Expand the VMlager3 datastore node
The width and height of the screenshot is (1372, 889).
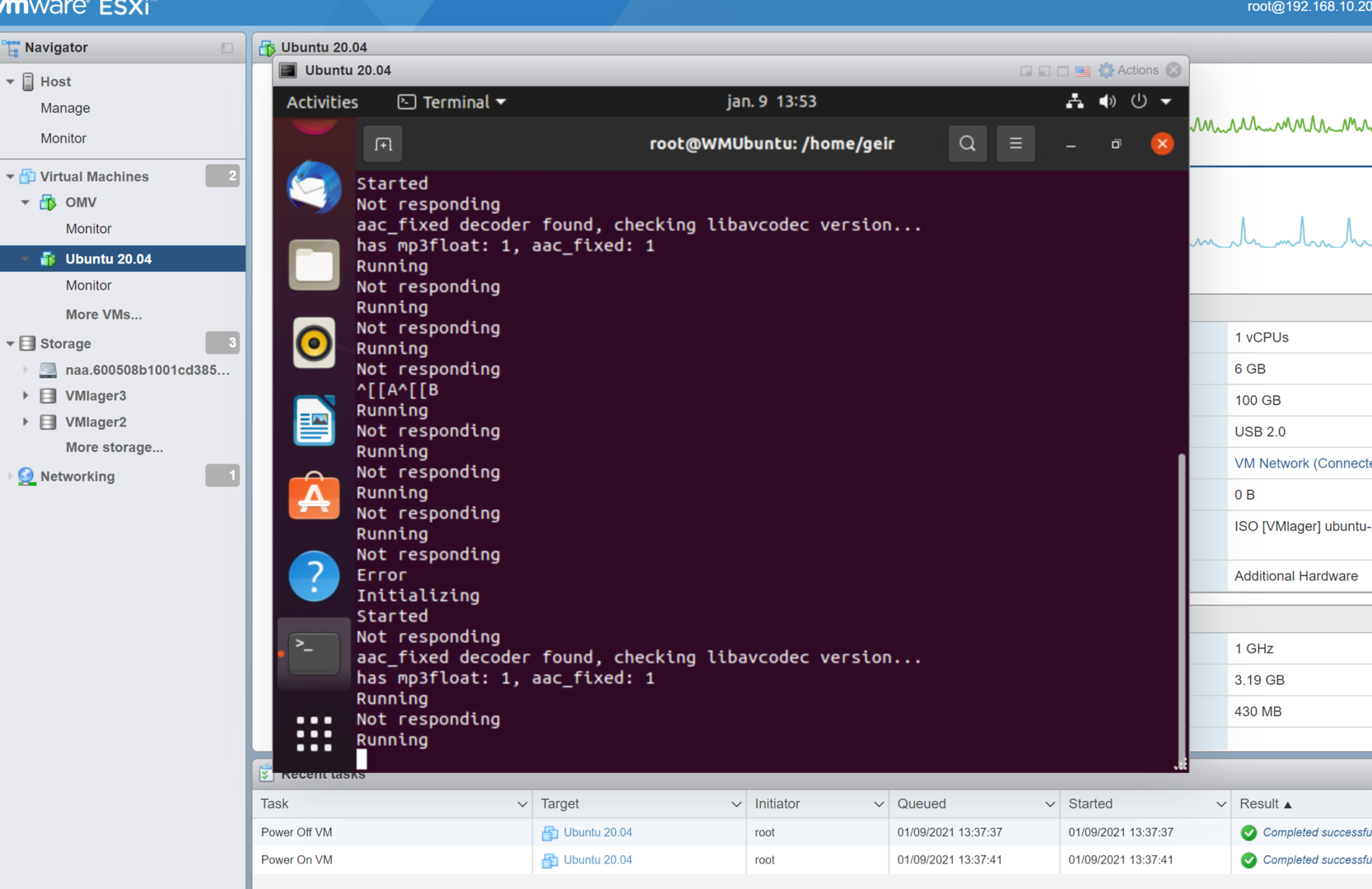(x=25, y=396)
